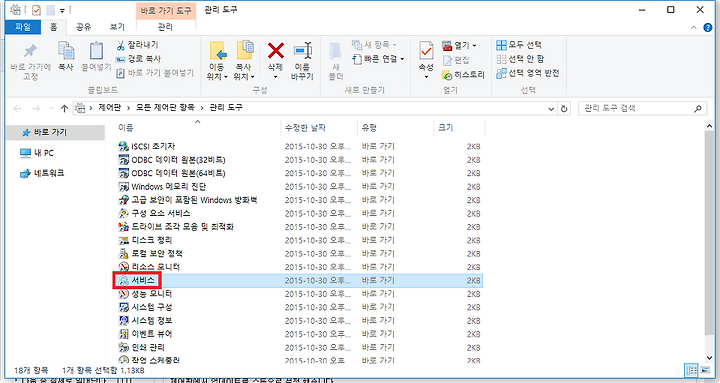
Task: Click the 이름 바꾸기 rename icon
Action: pyautogui.click(x=303, y=50)
